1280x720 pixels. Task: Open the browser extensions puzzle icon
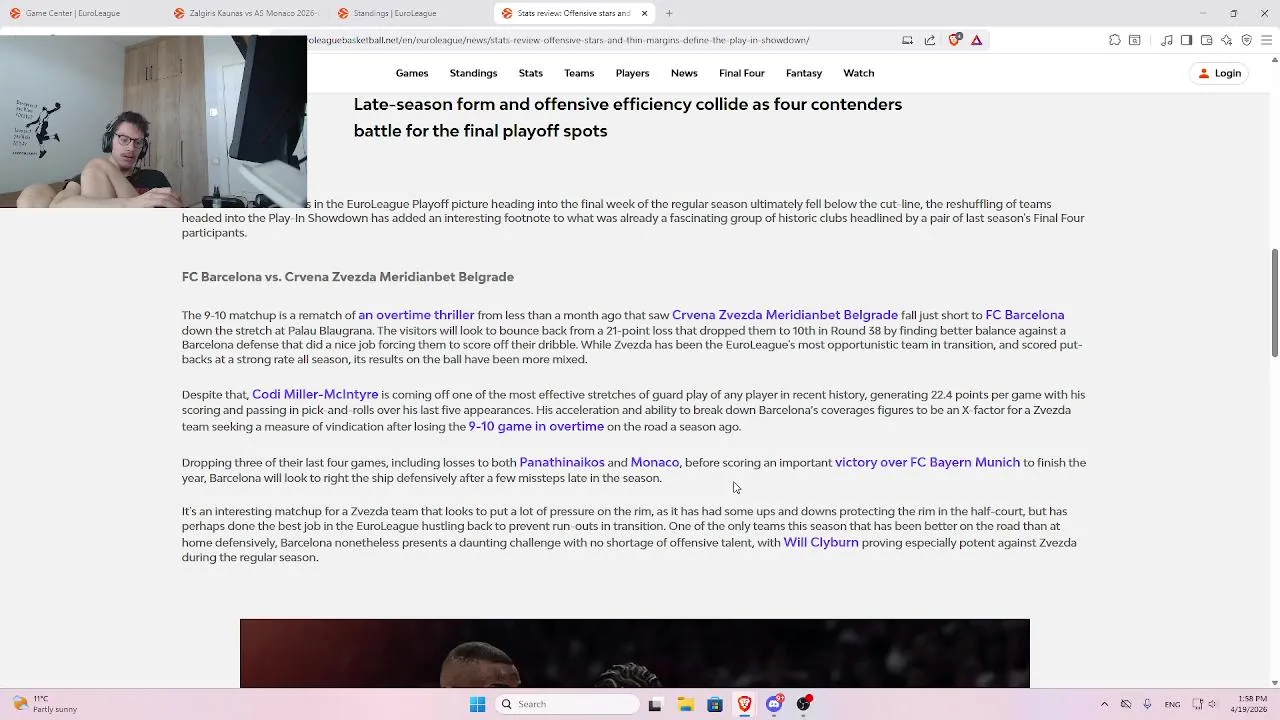tap(1114, 40)
